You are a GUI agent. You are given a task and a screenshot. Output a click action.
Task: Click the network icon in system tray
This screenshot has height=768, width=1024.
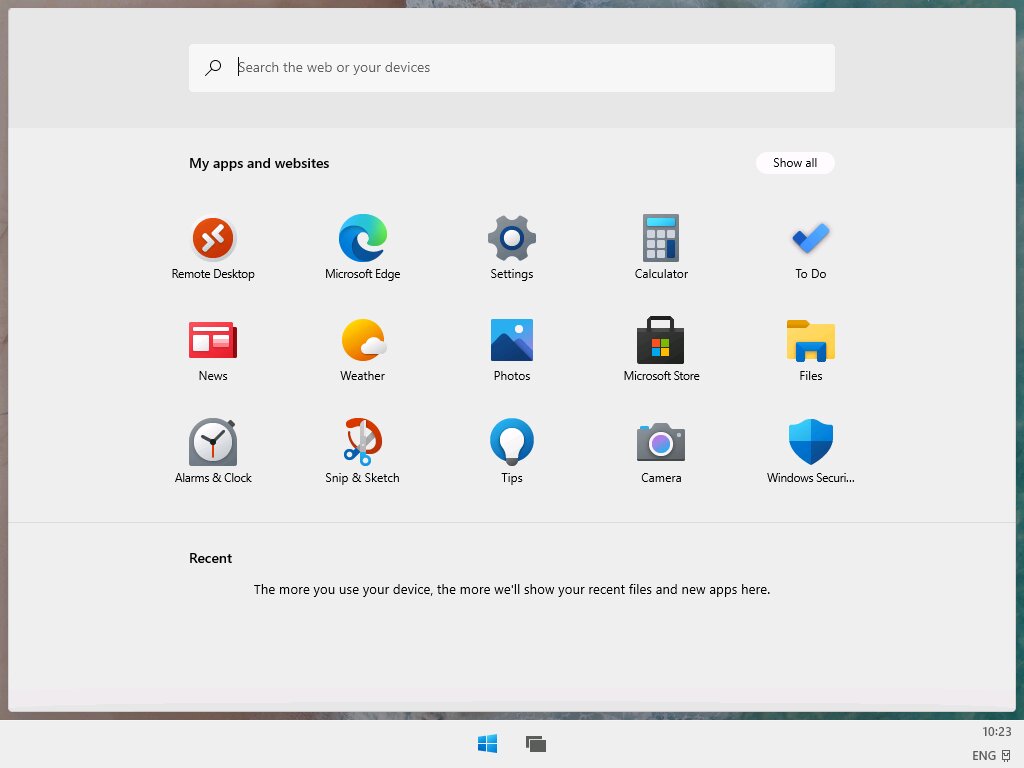click(1006, 756)
